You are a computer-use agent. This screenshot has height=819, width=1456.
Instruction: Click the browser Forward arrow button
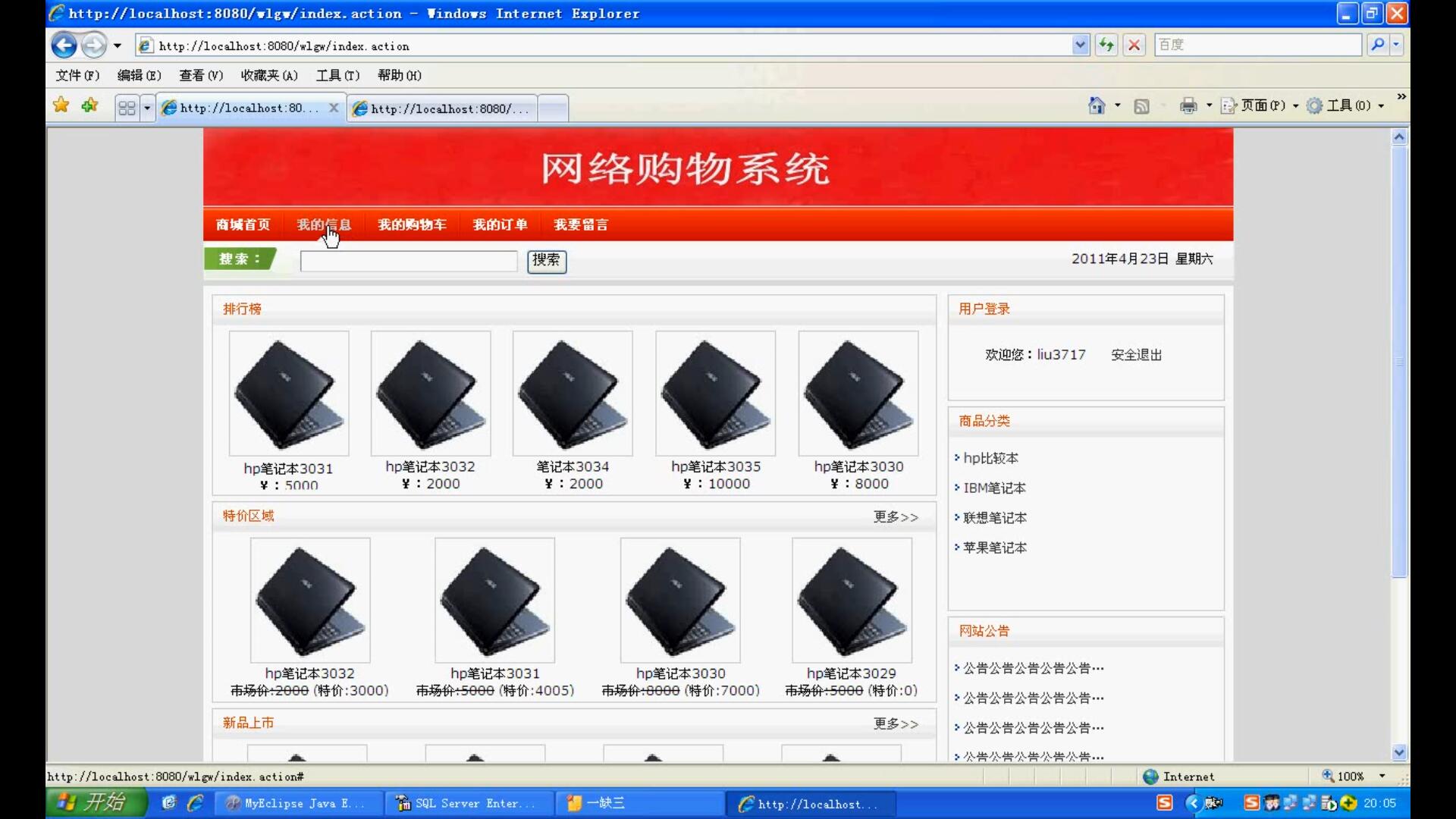point(94,45)
